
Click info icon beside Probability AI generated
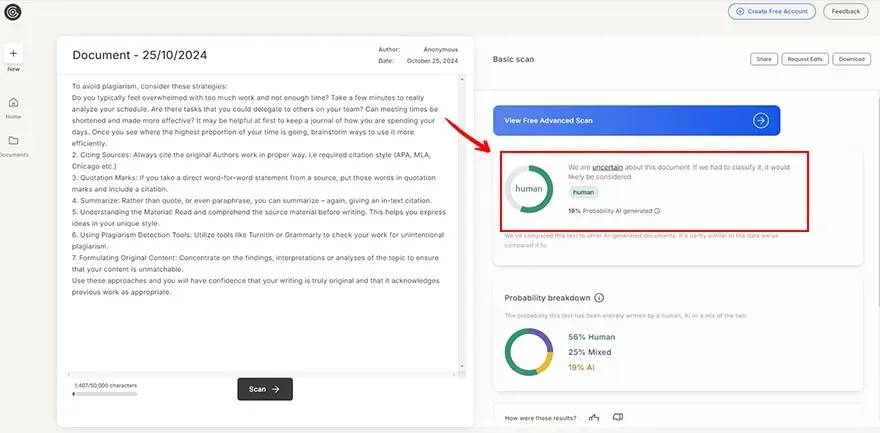pyautogui.click(x=657, y=211)
